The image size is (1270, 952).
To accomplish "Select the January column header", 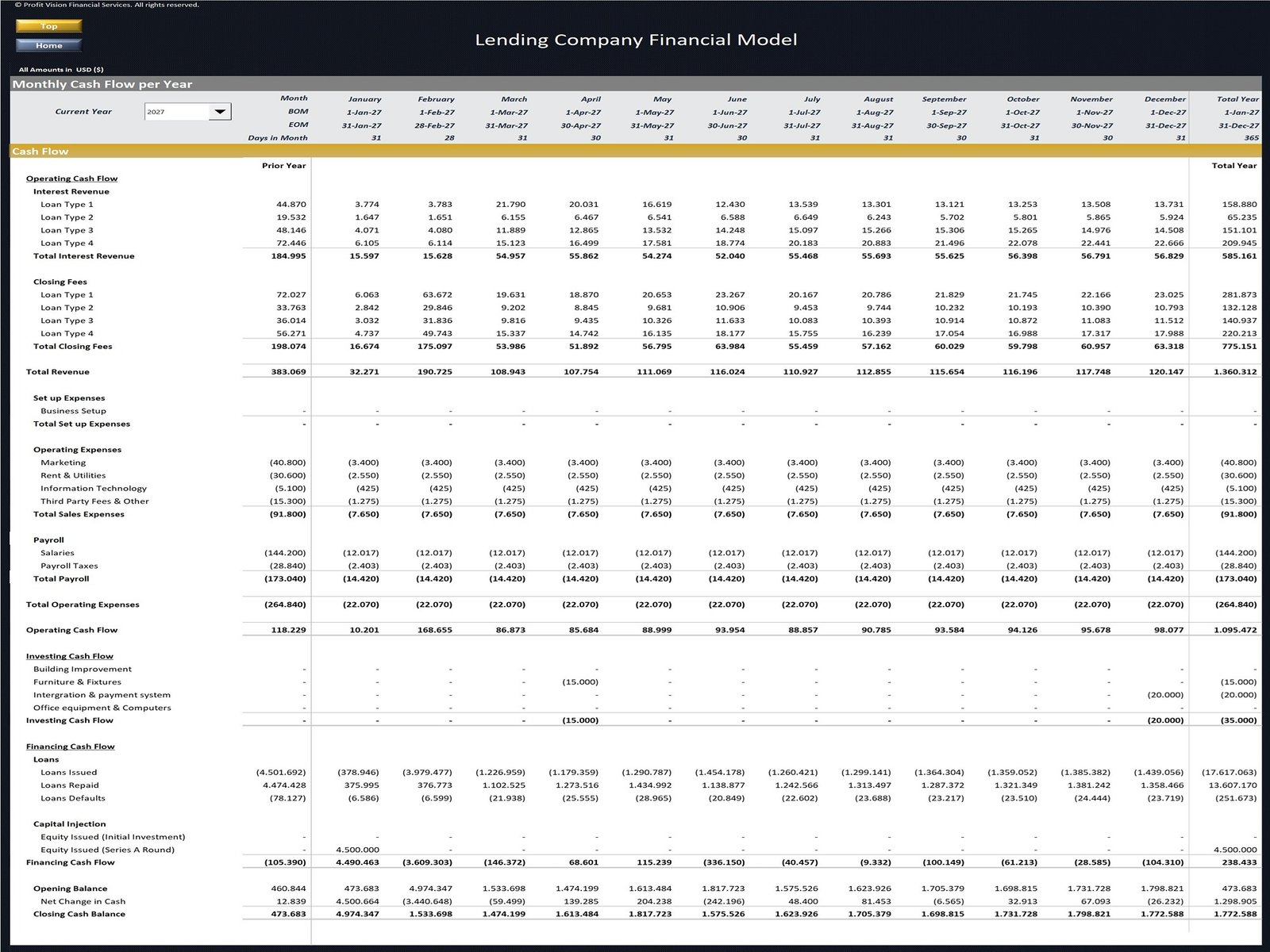I will 364,99.
